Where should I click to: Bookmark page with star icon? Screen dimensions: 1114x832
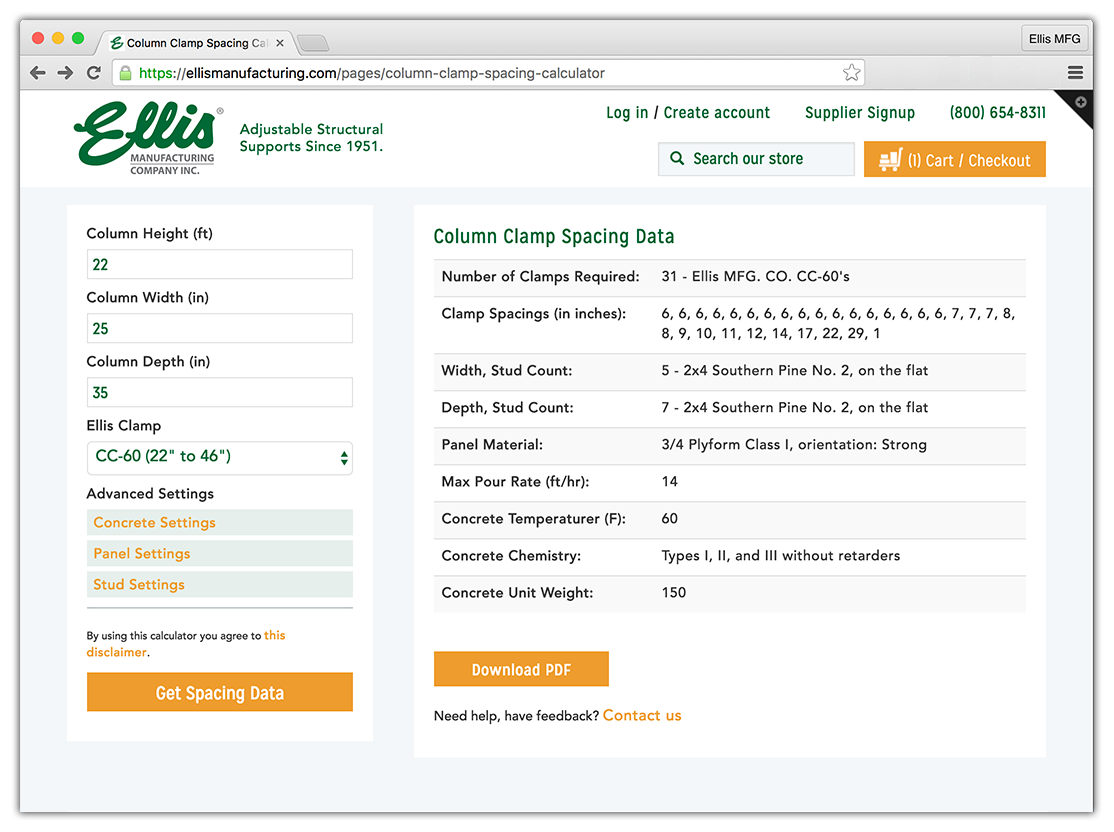851,73
